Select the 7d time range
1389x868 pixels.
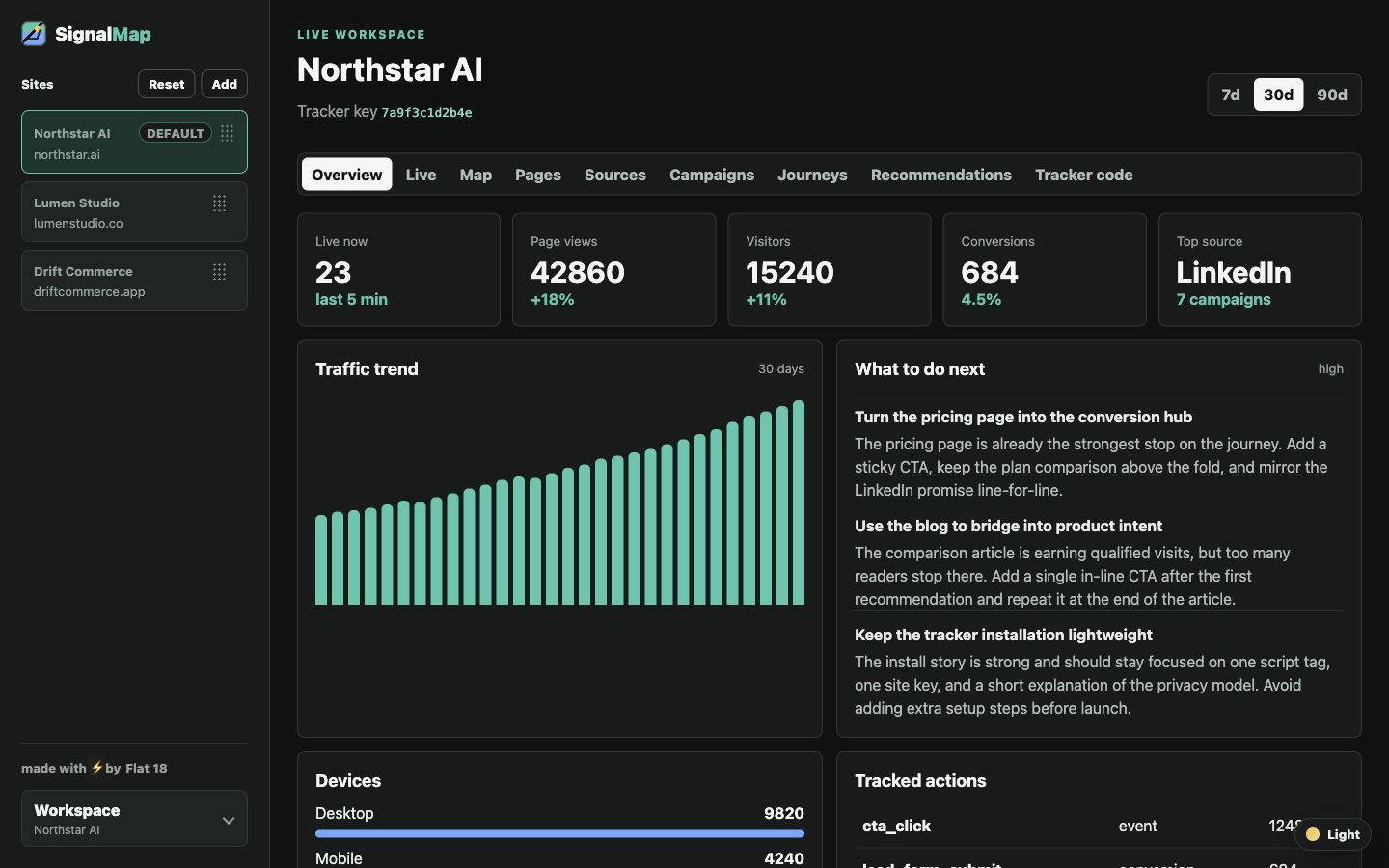(x=1231, y=95)
